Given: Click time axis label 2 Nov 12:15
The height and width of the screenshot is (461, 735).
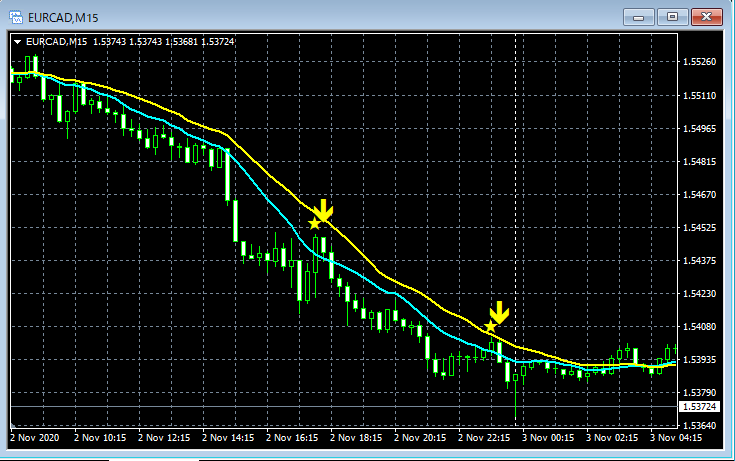Looking at the screenshot, I should click(164, 438).
